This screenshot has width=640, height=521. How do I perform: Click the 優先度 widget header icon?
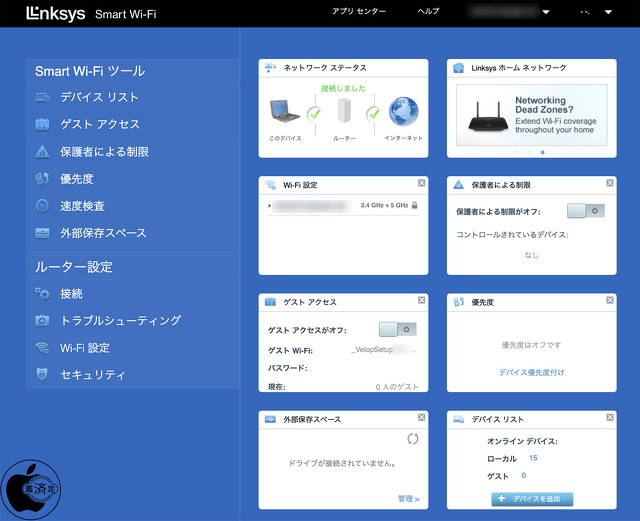coord(459,302)
